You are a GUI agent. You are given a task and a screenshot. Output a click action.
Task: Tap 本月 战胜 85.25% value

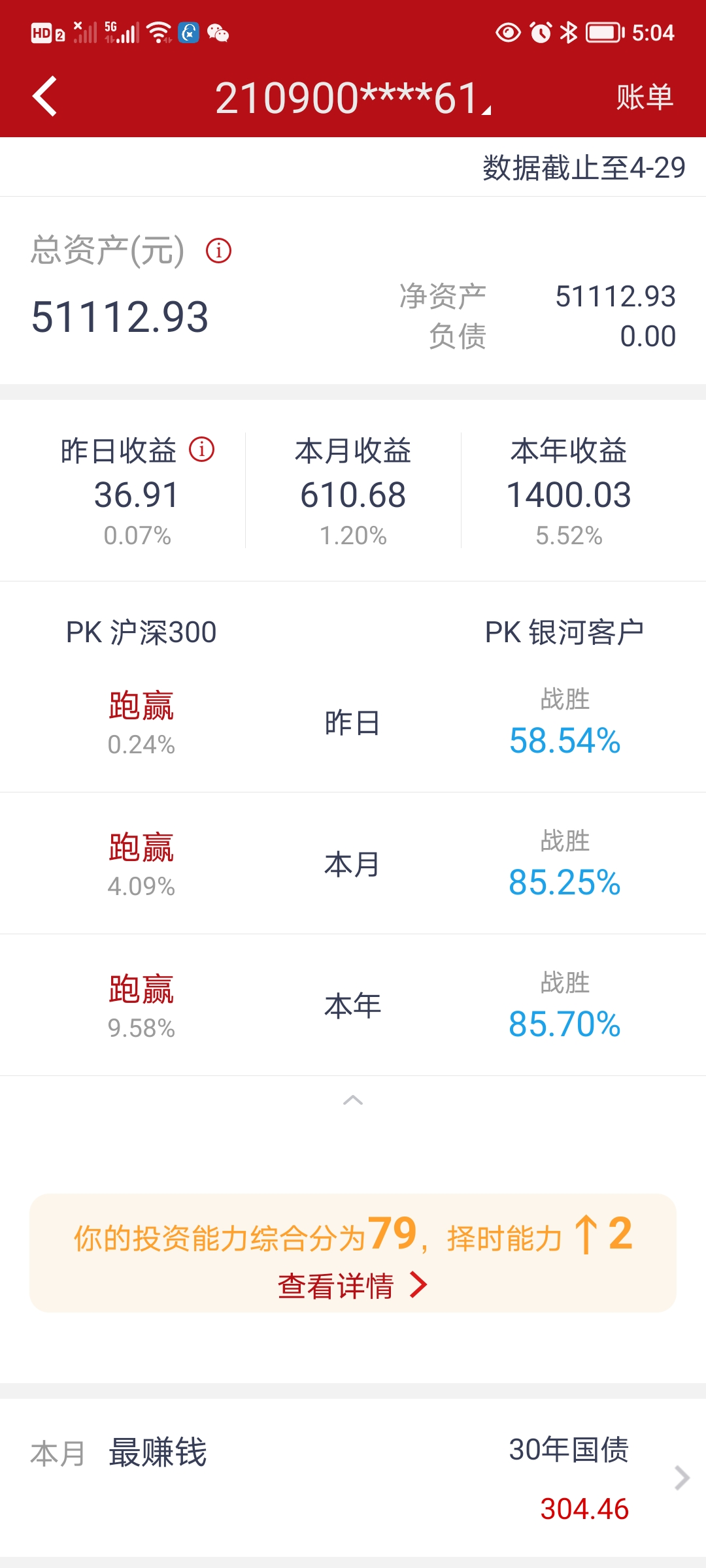565,882
